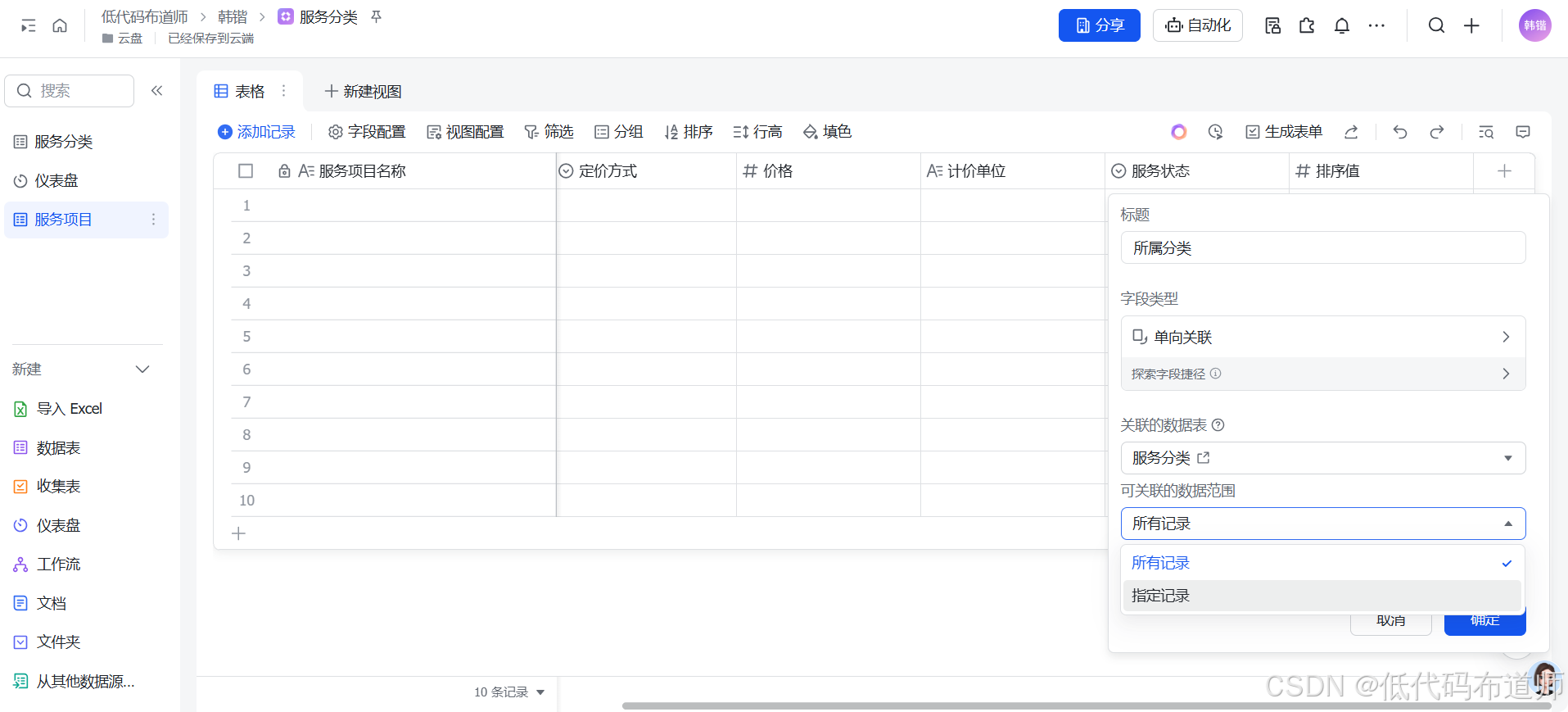
Task: Select 服务项目 table in sidebar
Action: pyautogui.click(x=85, y=220)
